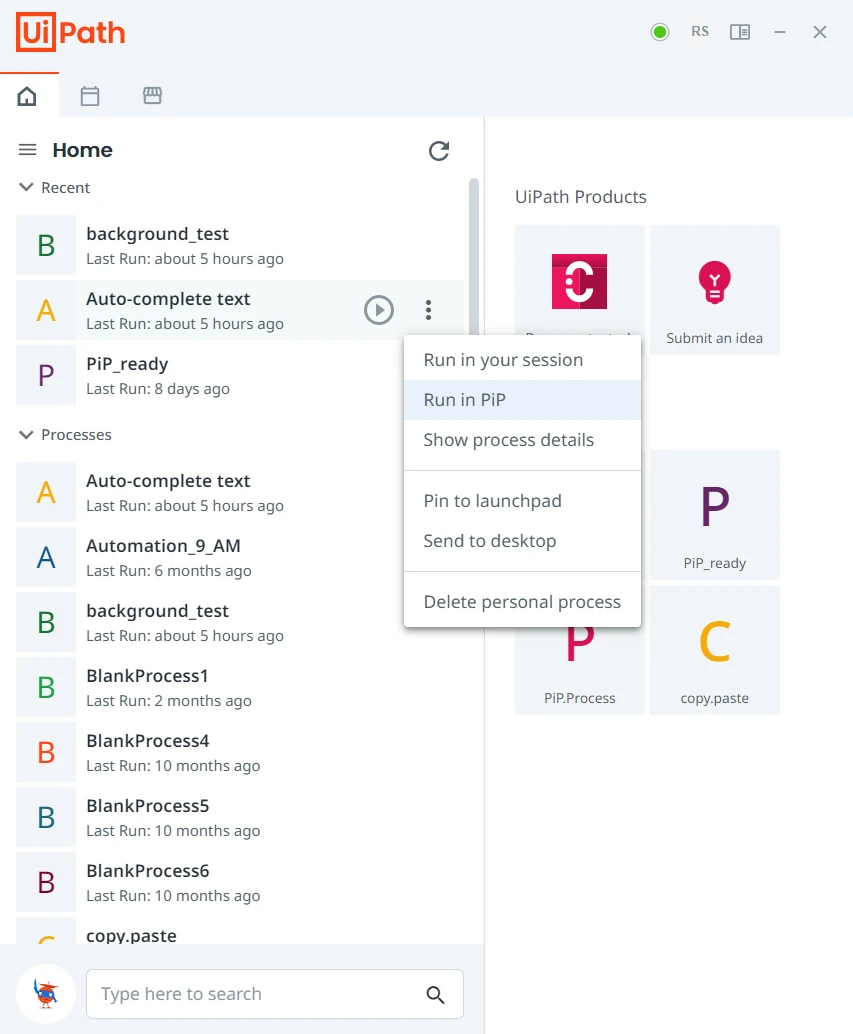Minimize the UiPath Assistant window
The image size is (853, 1034).
pyautogui.click(x=780, y=32)
